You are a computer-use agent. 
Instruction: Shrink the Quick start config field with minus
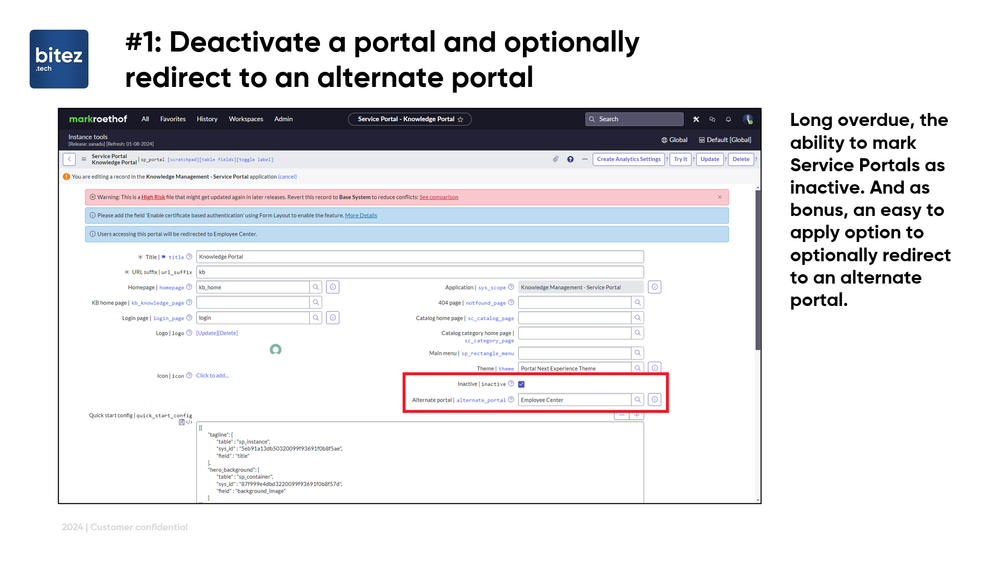coord(621,416)
